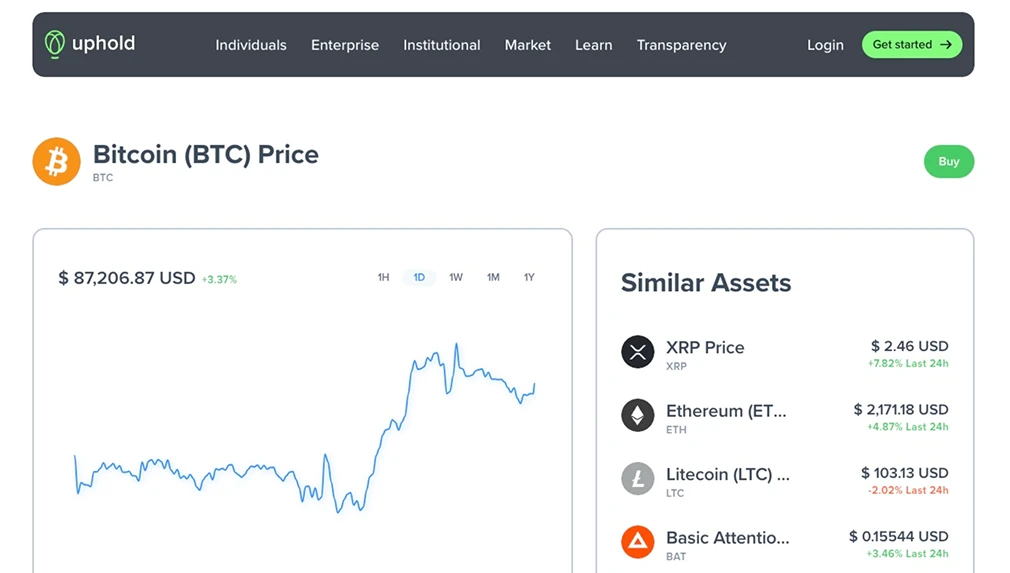Select the 1H chart timeframe
Viewport: 1010px width, 573px height.
click(383, 277)
